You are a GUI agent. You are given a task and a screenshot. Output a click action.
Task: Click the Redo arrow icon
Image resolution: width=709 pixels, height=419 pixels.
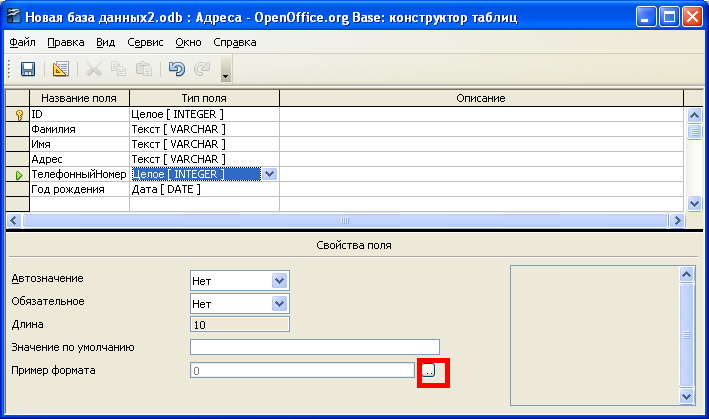tap(202, 69)
